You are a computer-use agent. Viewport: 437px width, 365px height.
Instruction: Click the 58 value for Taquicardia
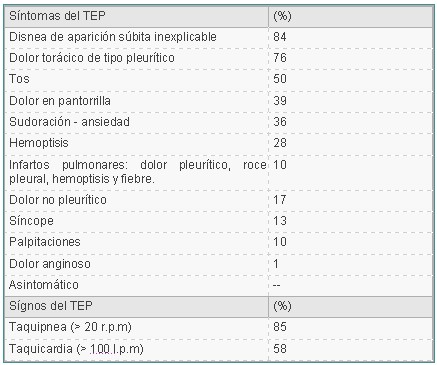point(280,349)
